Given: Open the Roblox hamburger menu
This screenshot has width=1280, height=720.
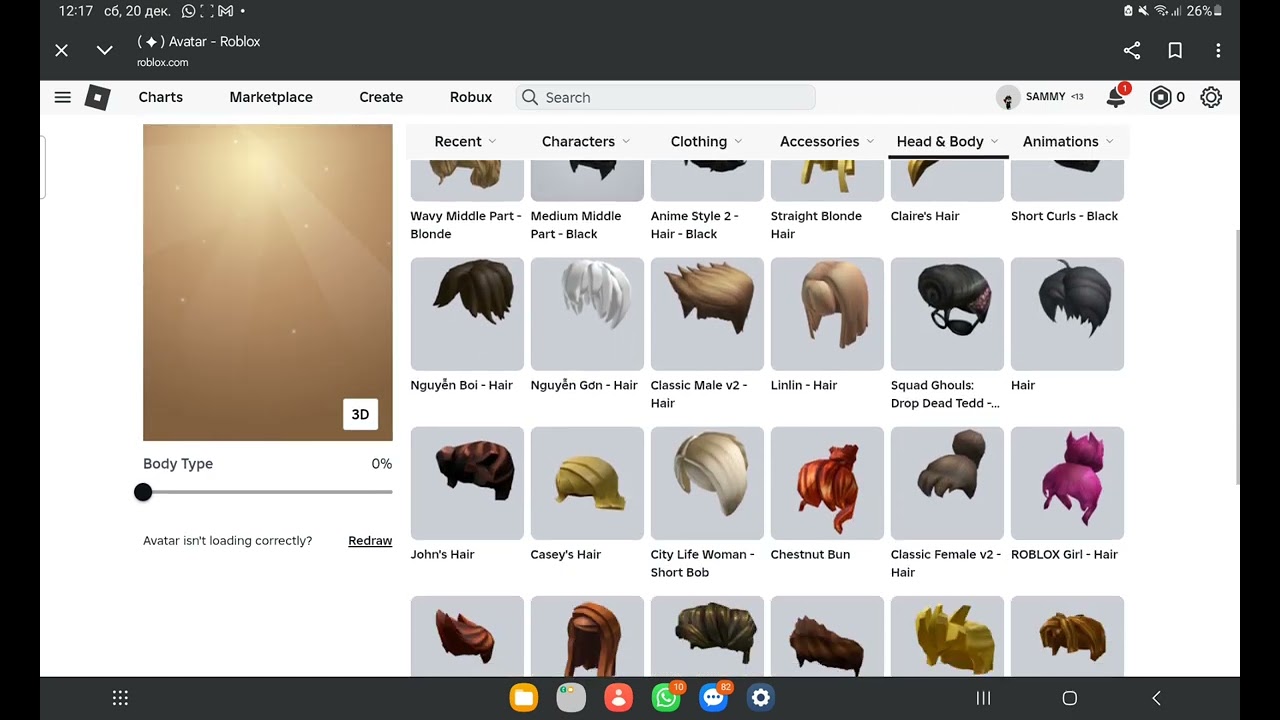Looking at the screenshot, I should tap(62, 97).
